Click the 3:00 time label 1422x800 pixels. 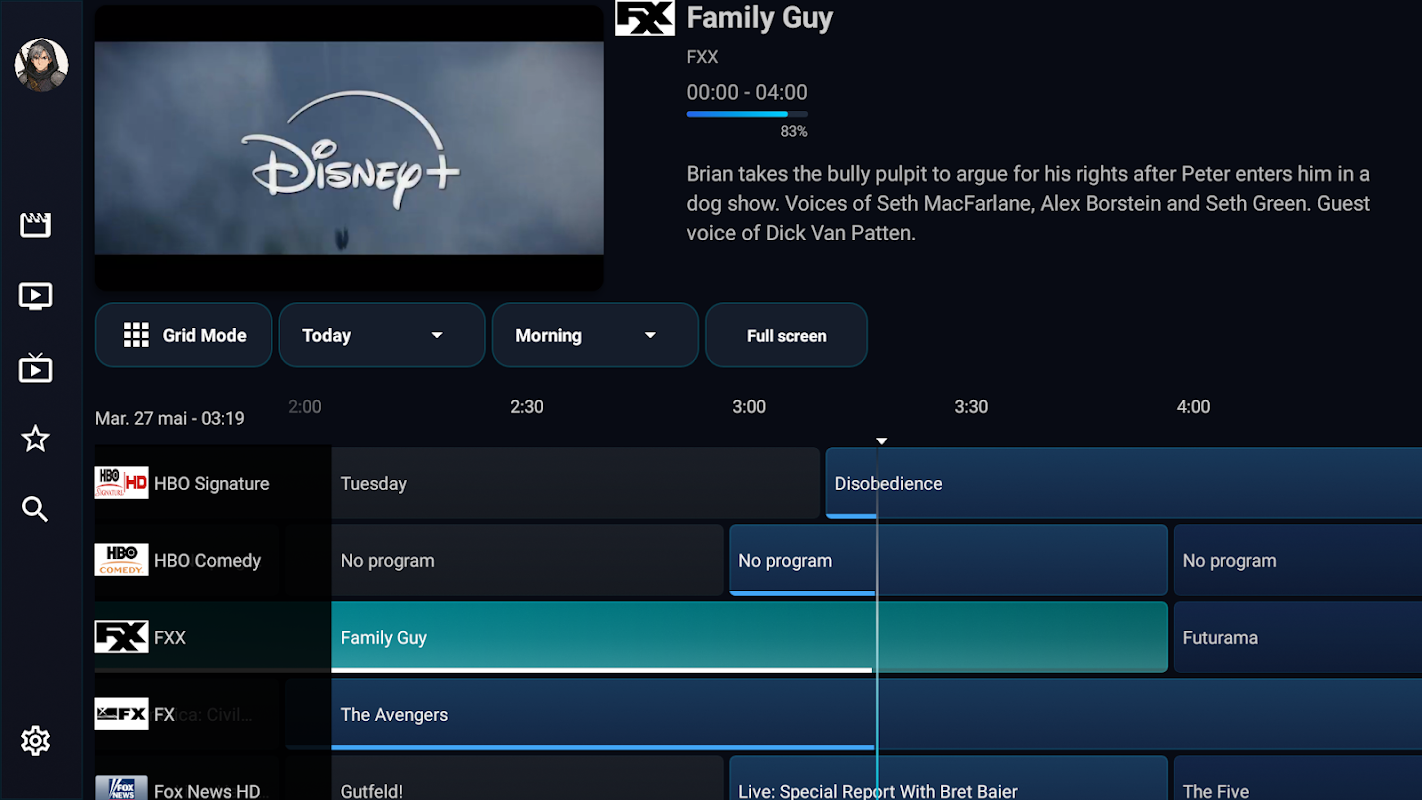click(749, 406)
